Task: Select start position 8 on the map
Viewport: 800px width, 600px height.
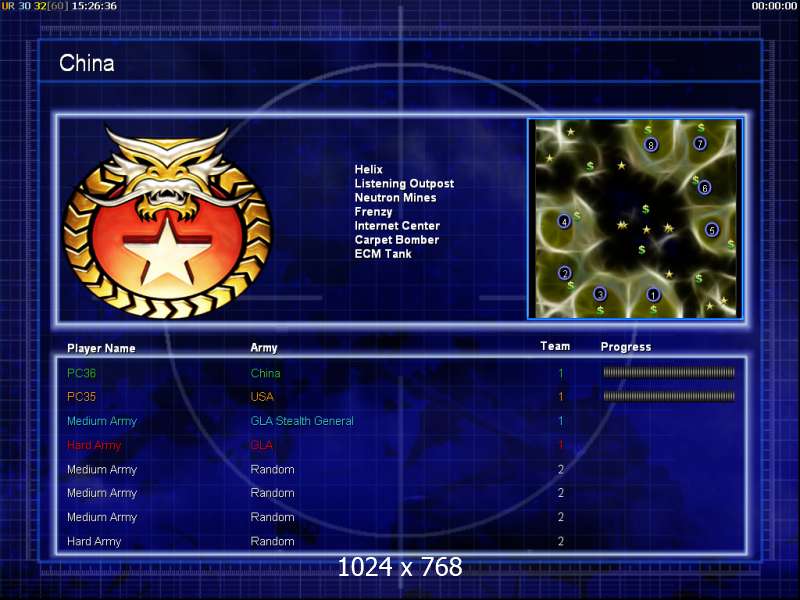Action: point(651,144)
